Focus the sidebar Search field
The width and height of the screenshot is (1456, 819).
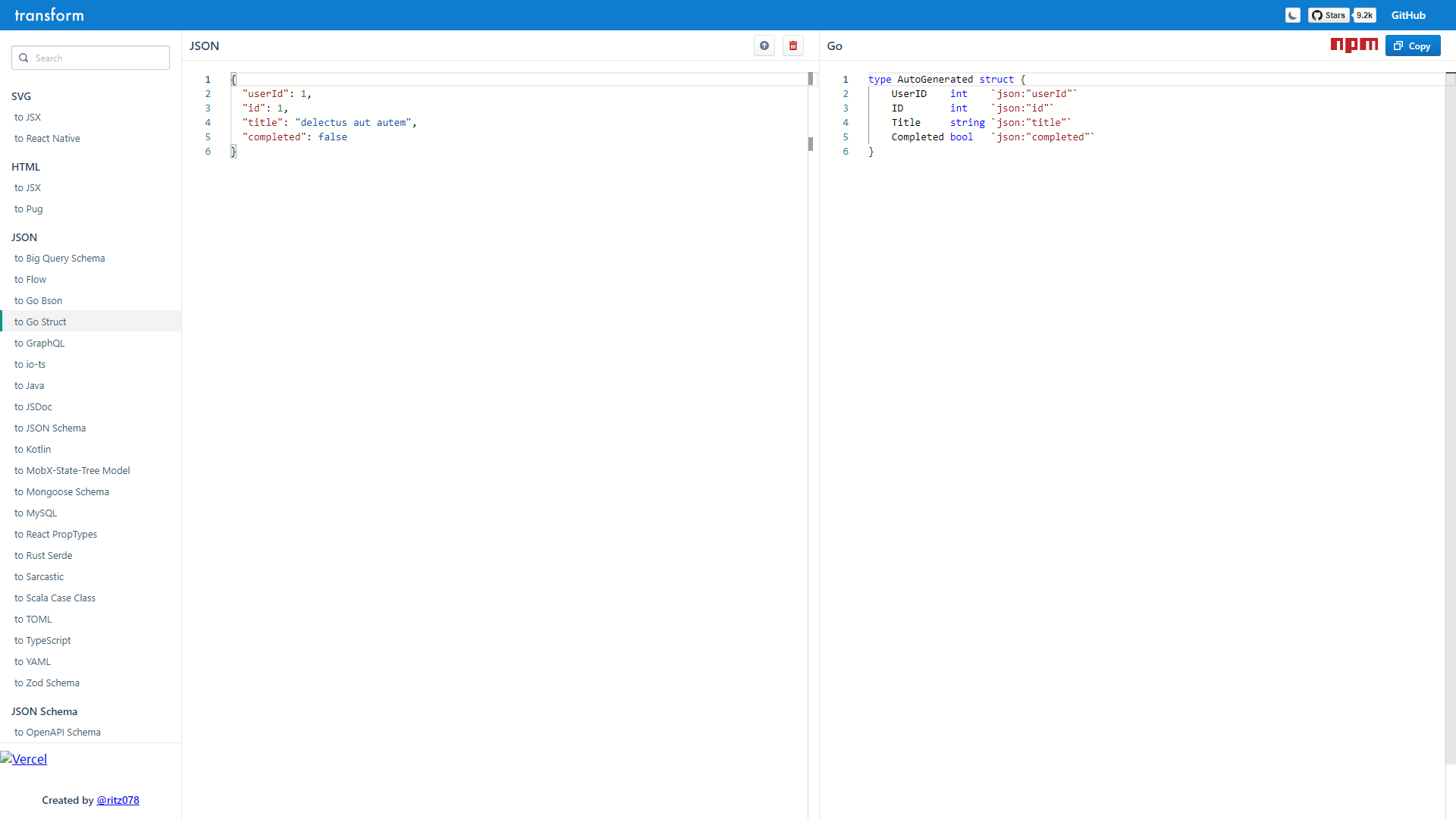pyautogui.click(x=90, y=58)
